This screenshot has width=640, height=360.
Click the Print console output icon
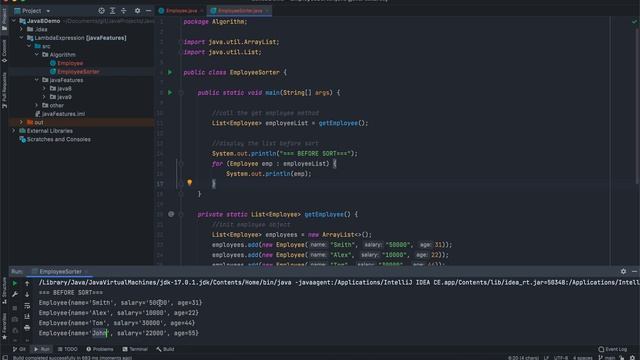[27, 327]
